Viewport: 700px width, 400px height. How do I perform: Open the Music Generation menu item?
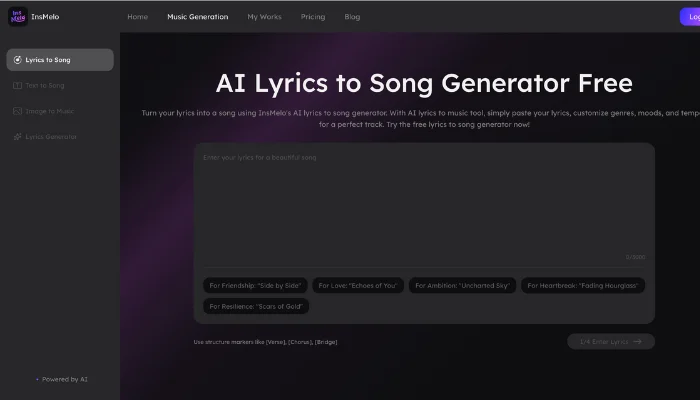(198, 17)
